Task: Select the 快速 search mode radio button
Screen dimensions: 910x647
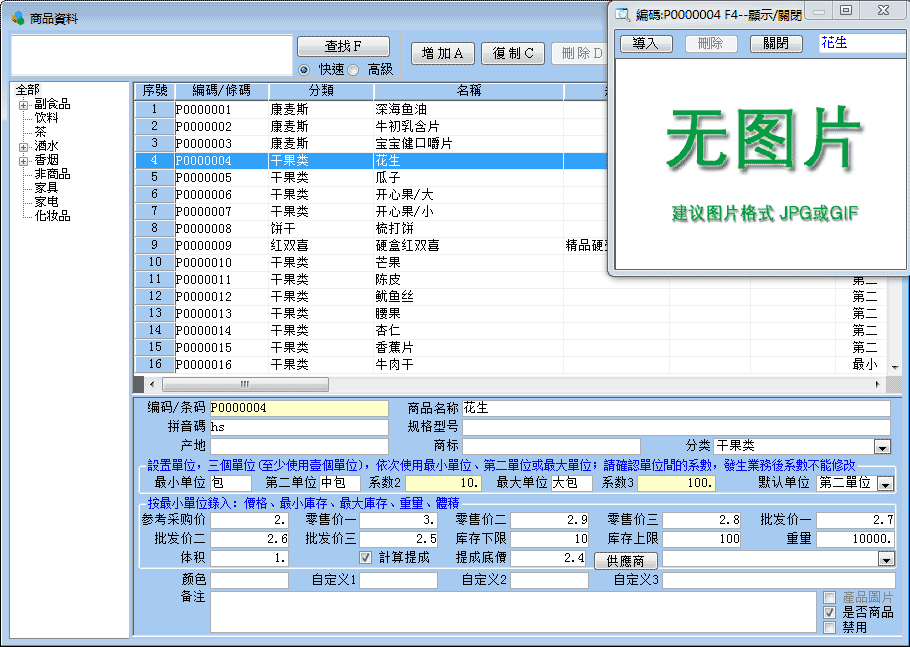Action: click(304, 69)
